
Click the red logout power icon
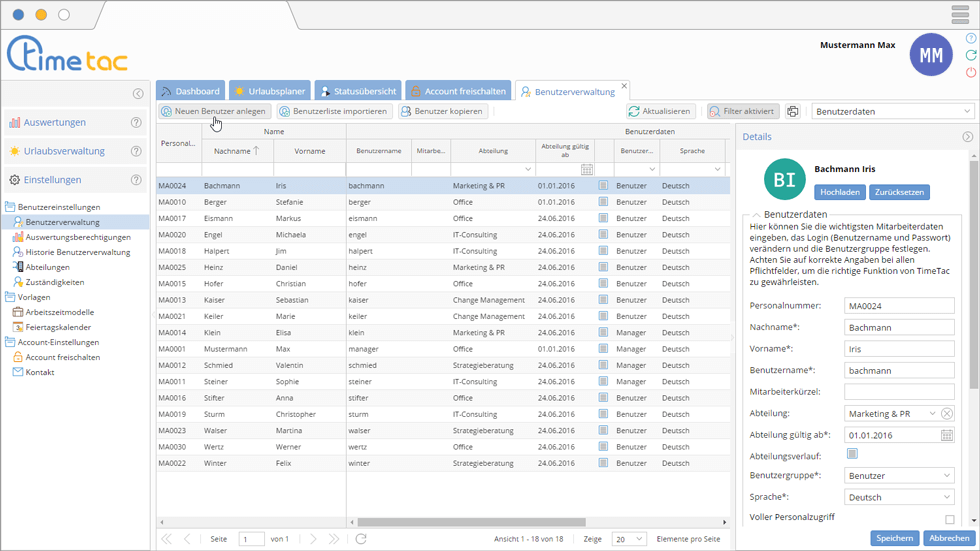tap(971, 73)
